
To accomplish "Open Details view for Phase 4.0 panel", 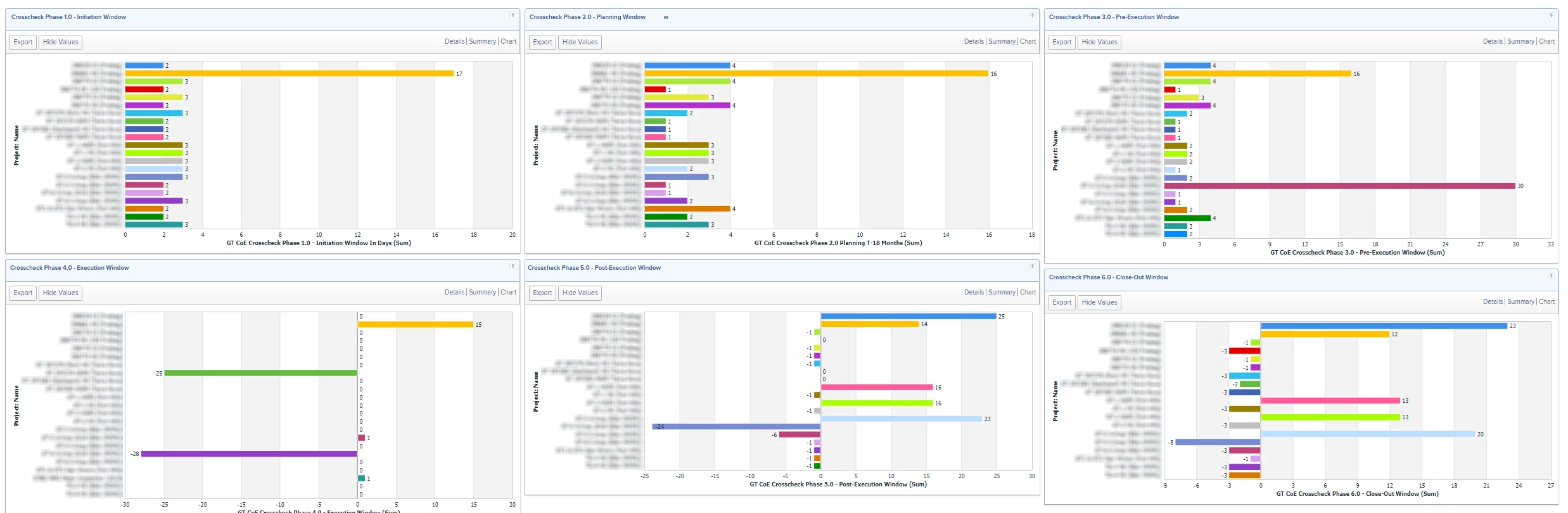I will (x=454, y=293).
